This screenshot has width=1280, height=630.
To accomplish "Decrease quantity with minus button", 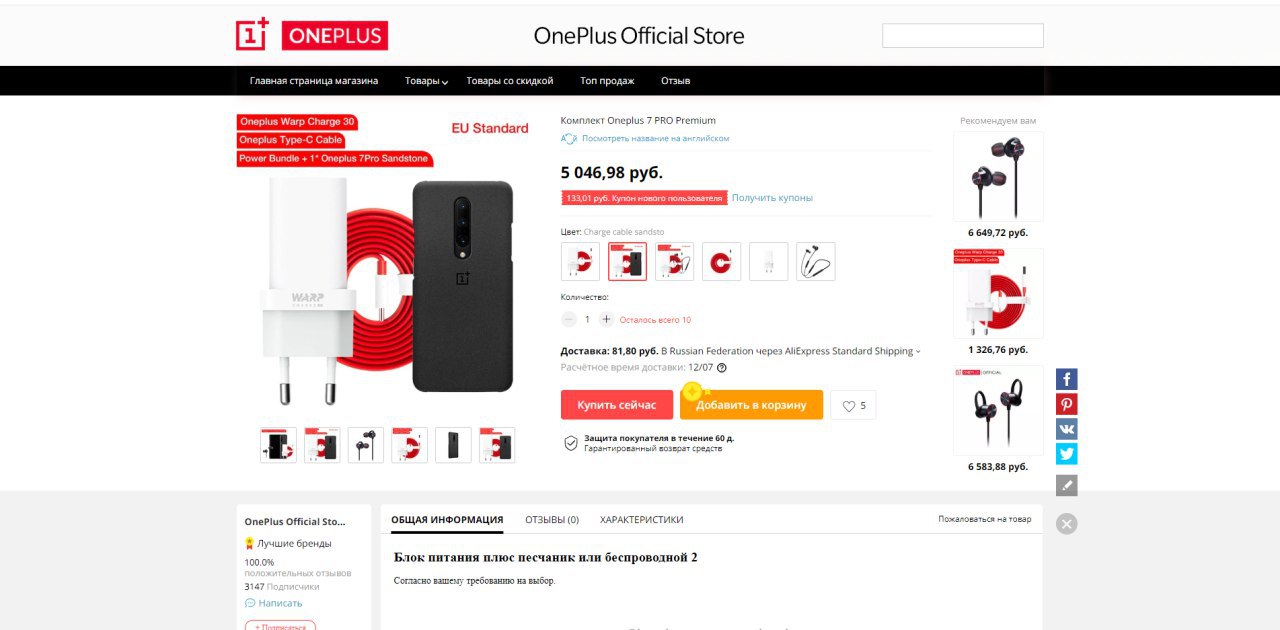I will (x=569, y=319).
